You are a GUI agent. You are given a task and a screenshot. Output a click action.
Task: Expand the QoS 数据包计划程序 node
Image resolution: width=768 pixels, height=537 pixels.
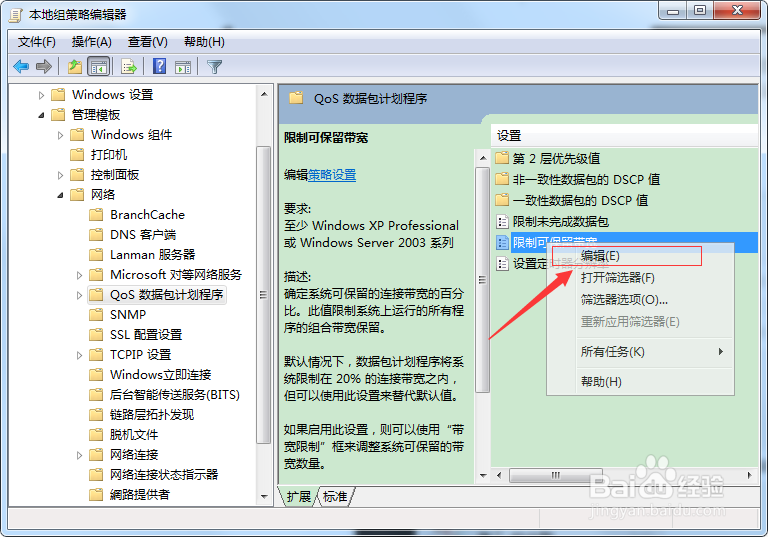tap(79, 295)
